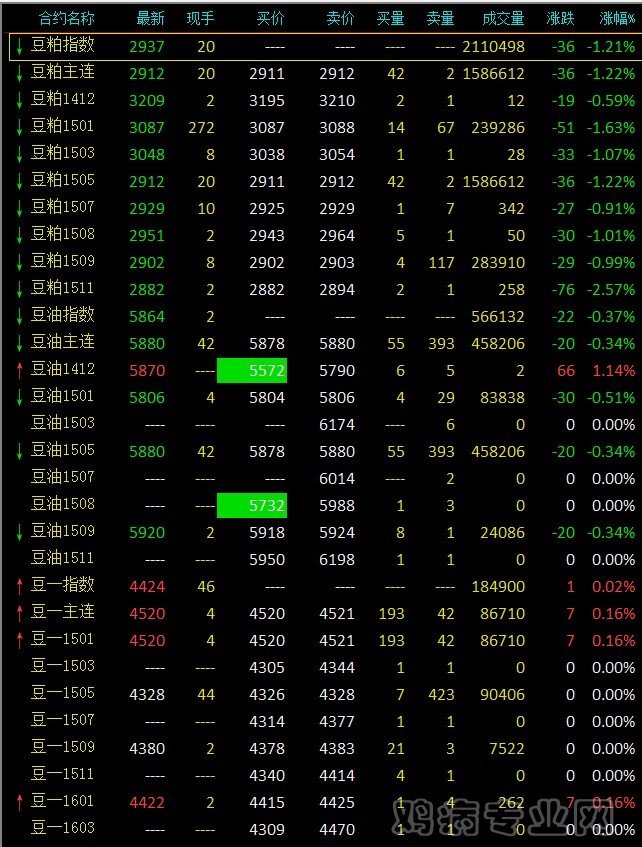The image size is (642, 847).
Task: Click 豆粕1507 volume 342
Action: (511, 209)
